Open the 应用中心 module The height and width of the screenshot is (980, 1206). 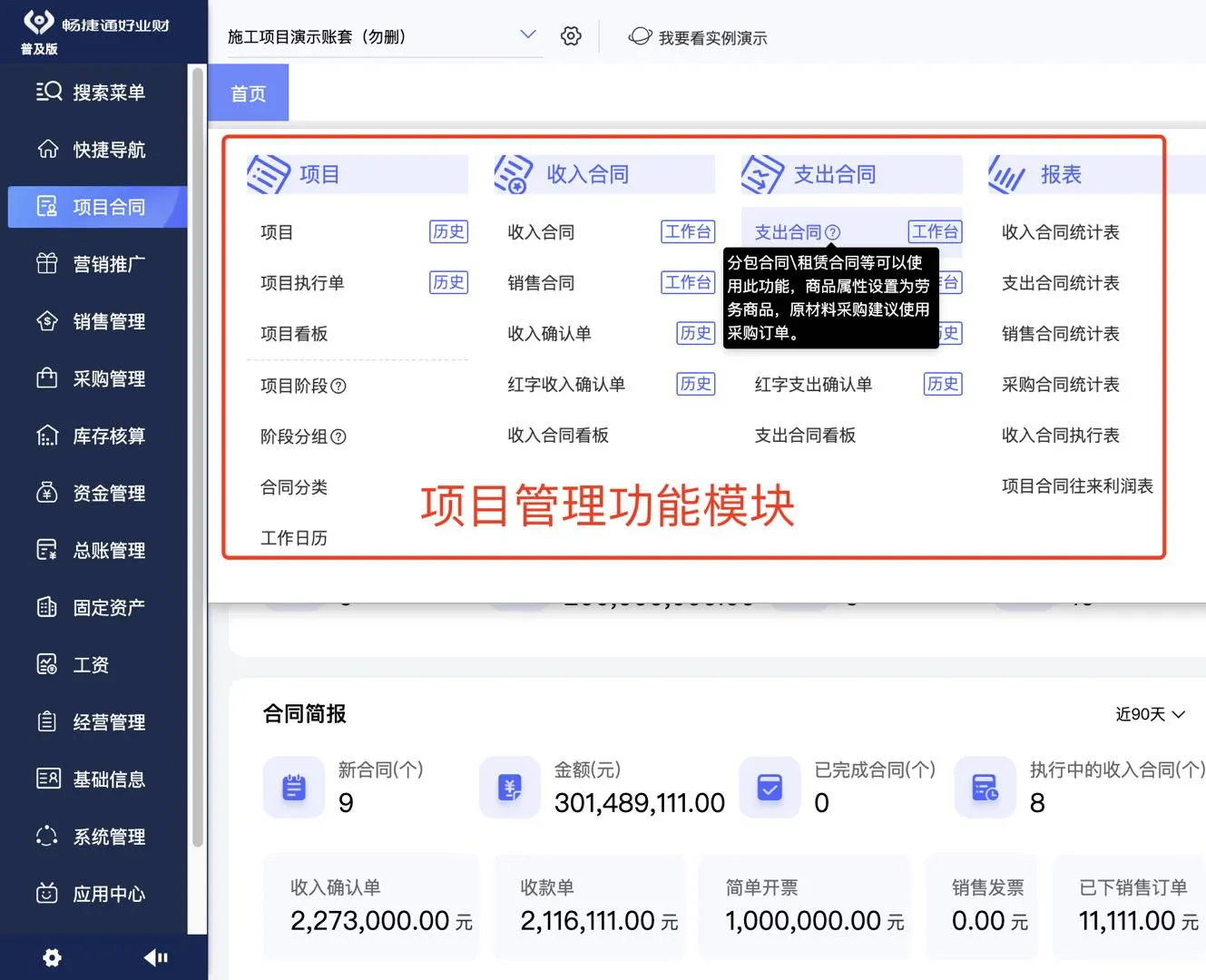click(x=95, y=894)
